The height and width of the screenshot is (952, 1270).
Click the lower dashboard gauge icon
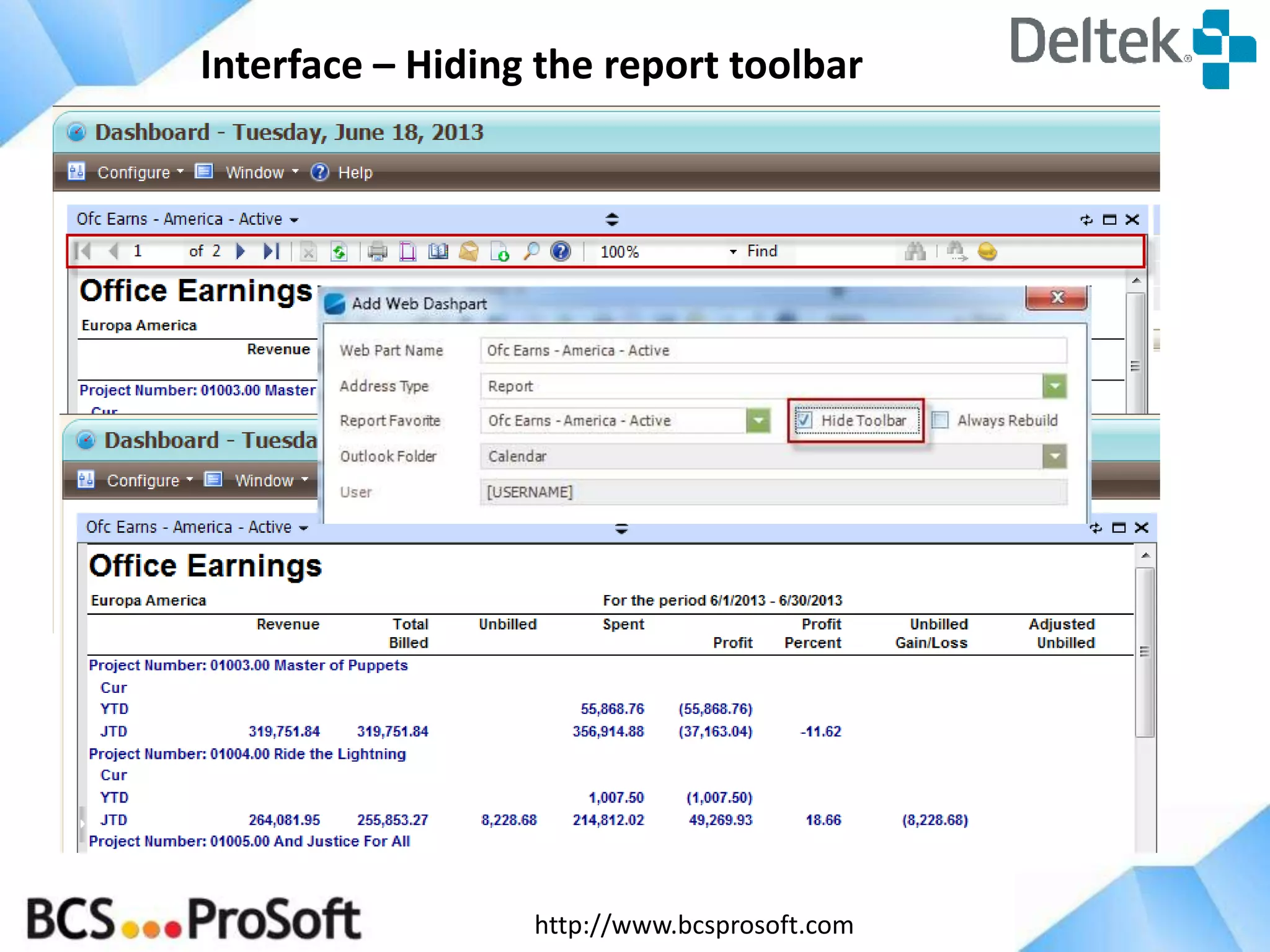[x=86, y=440]
